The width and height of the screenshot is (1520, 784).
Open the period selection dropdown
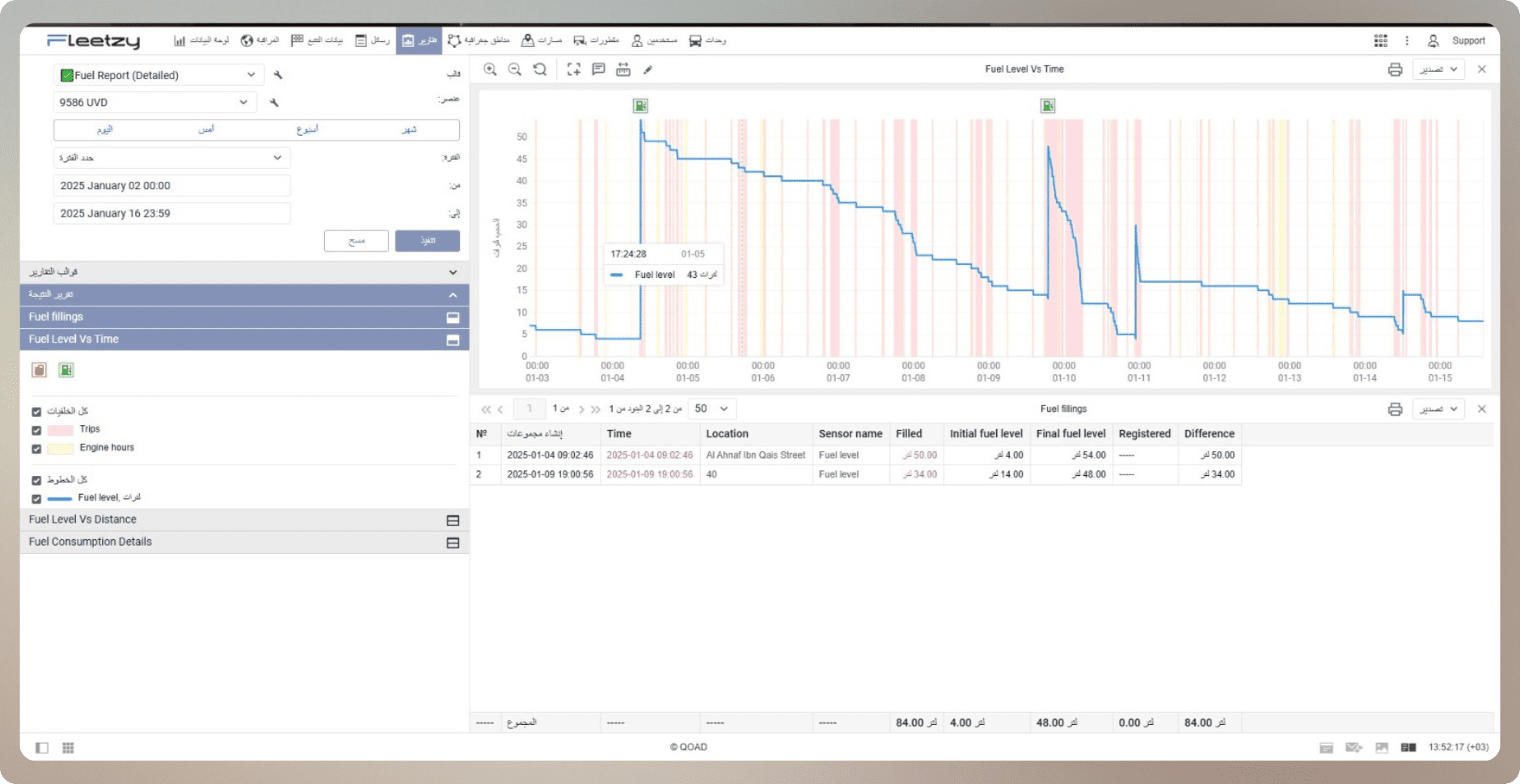point(171,158)
